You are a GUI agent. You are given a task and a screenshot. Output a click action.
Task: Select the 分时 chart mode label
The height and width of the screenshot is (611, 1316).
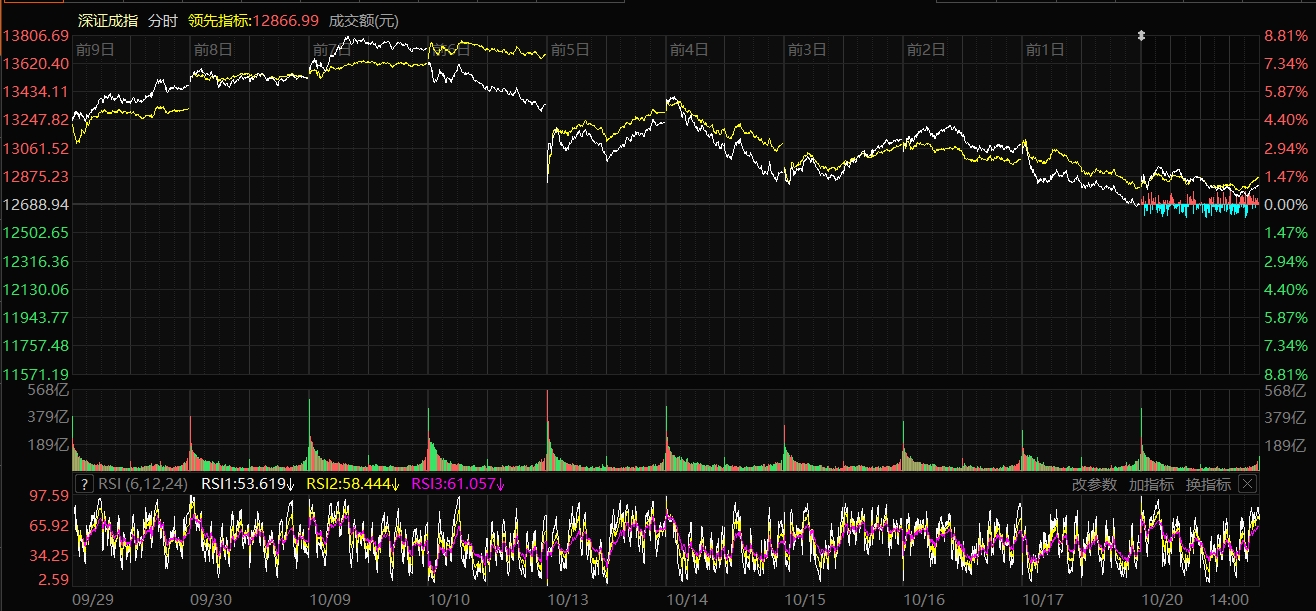[163, 20]
